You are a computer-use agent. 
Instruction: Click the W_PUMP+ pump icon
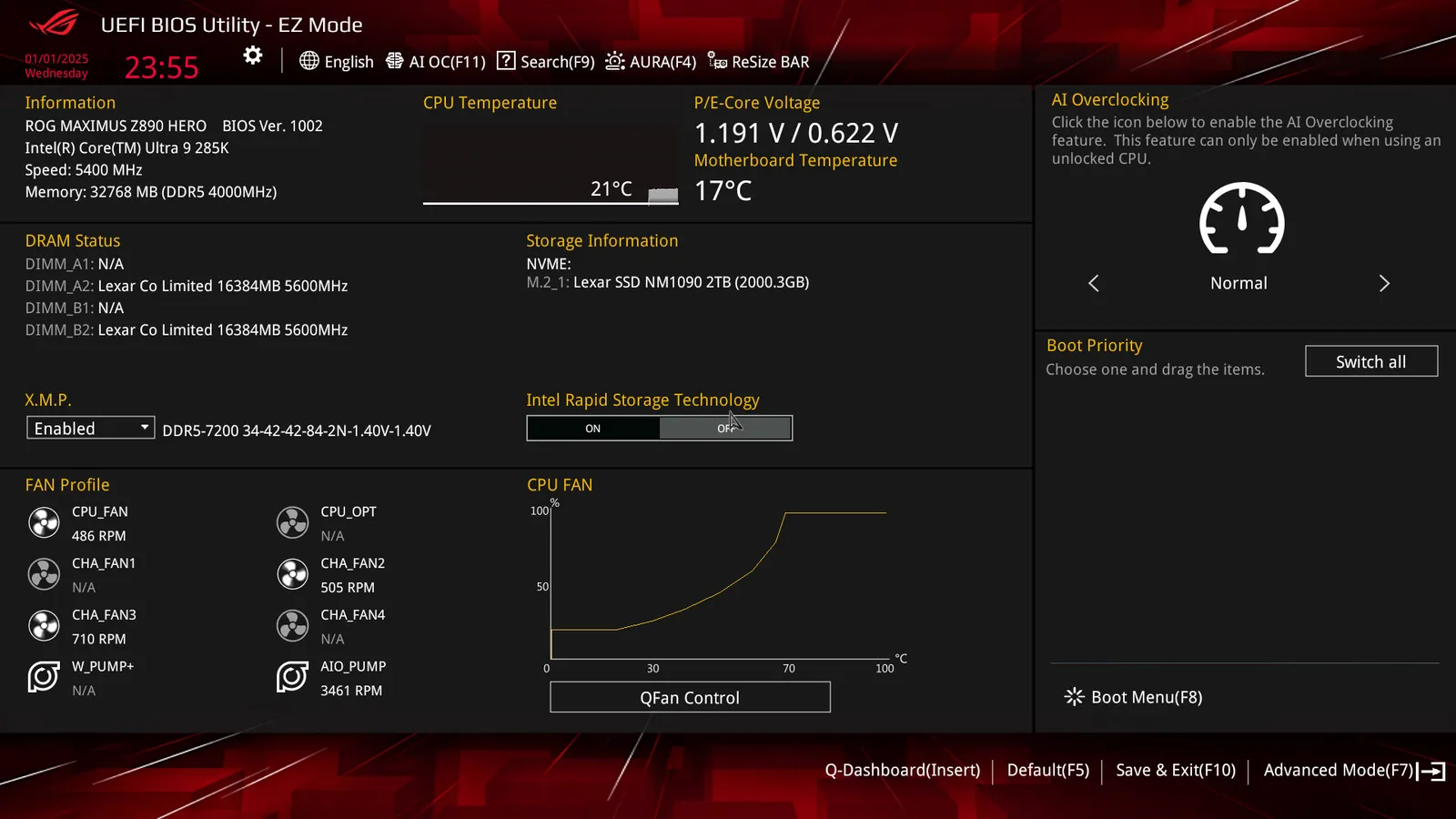click(44, 677)
